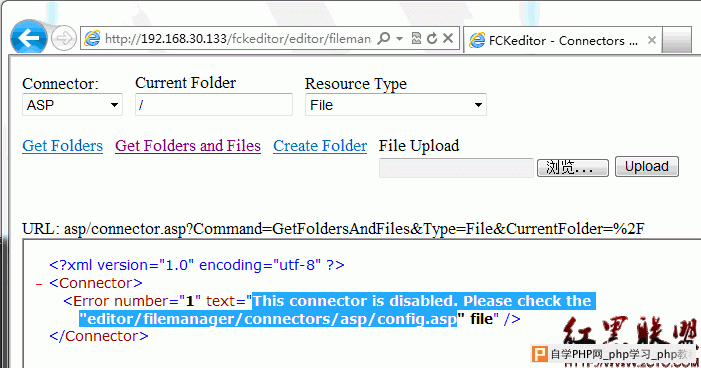The height and width of the screenshot is (368, 701).
Task: Click the search magnifier in address bar
Action: coord(383,39)
